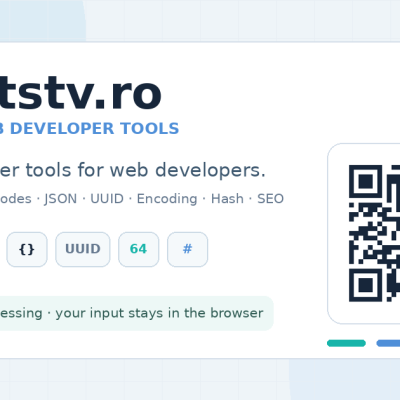Click 'your input stays in the browser' notice
The height and width of the screenshot is (400, 400).
pyautogui.click(x=159, y=313)
